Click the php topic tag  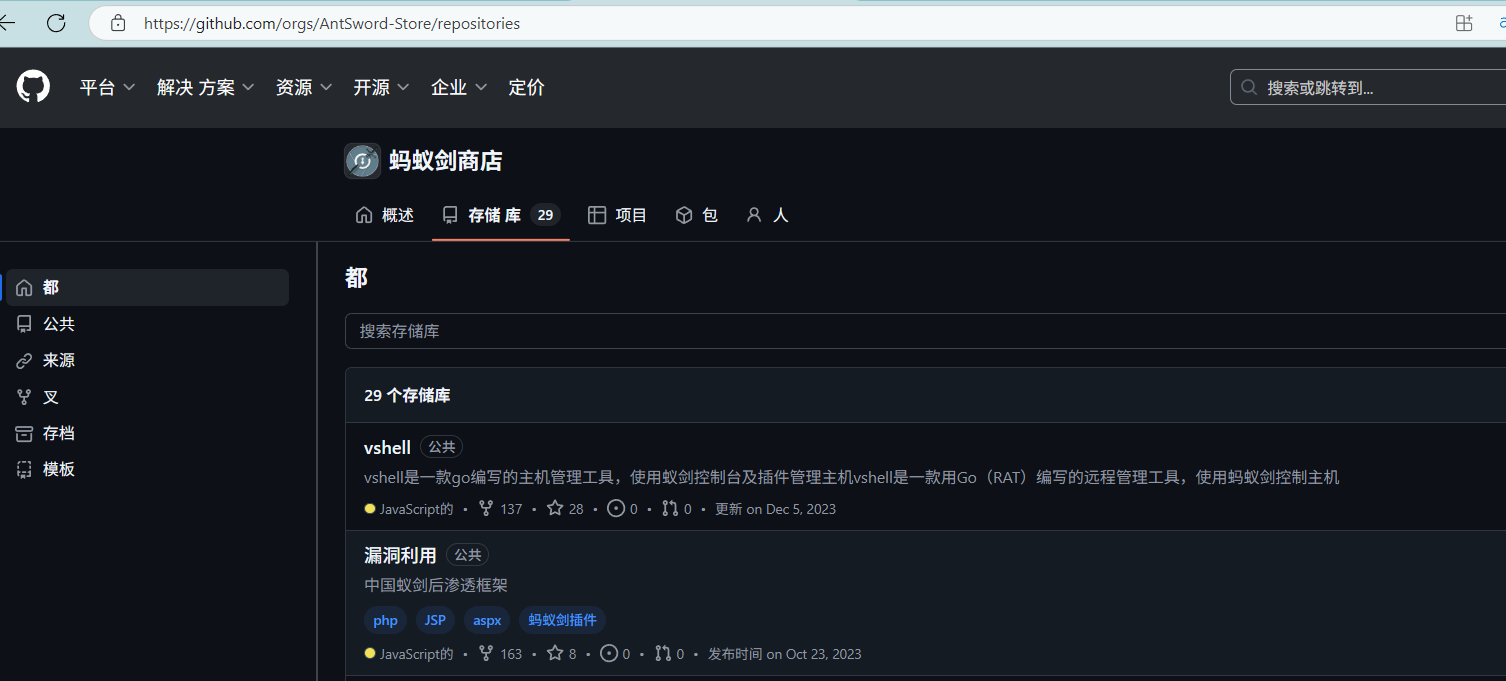point(385,620)
